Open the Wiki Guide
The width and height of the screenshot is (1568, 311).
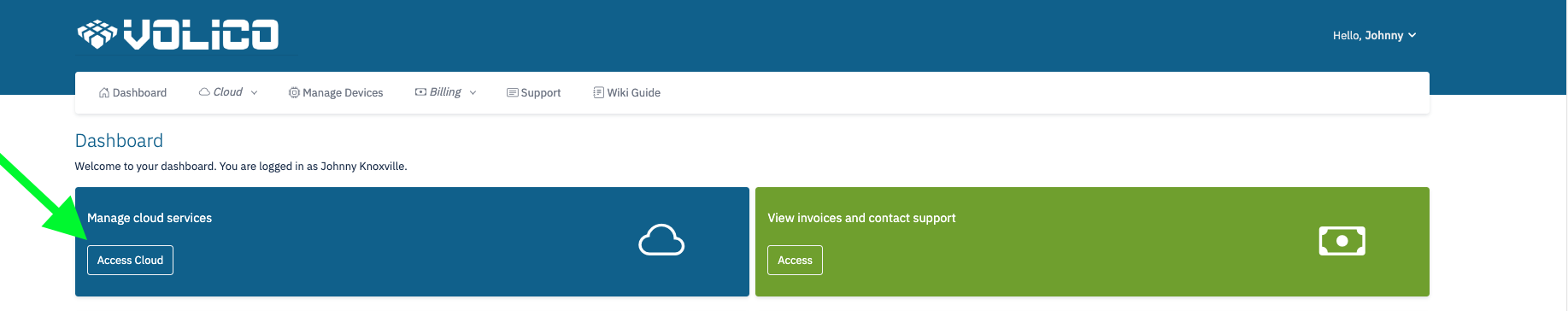627,92
